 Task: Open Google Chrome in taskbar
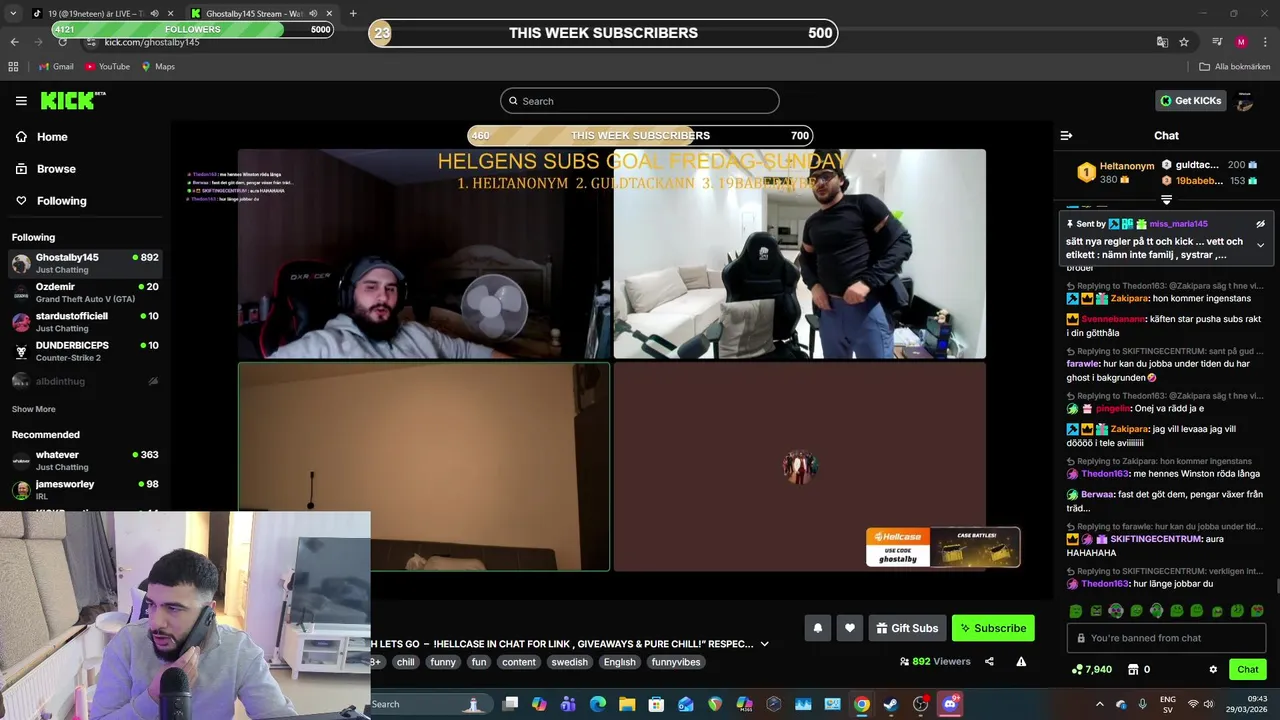pyautogui.click(x=862, y=704)
